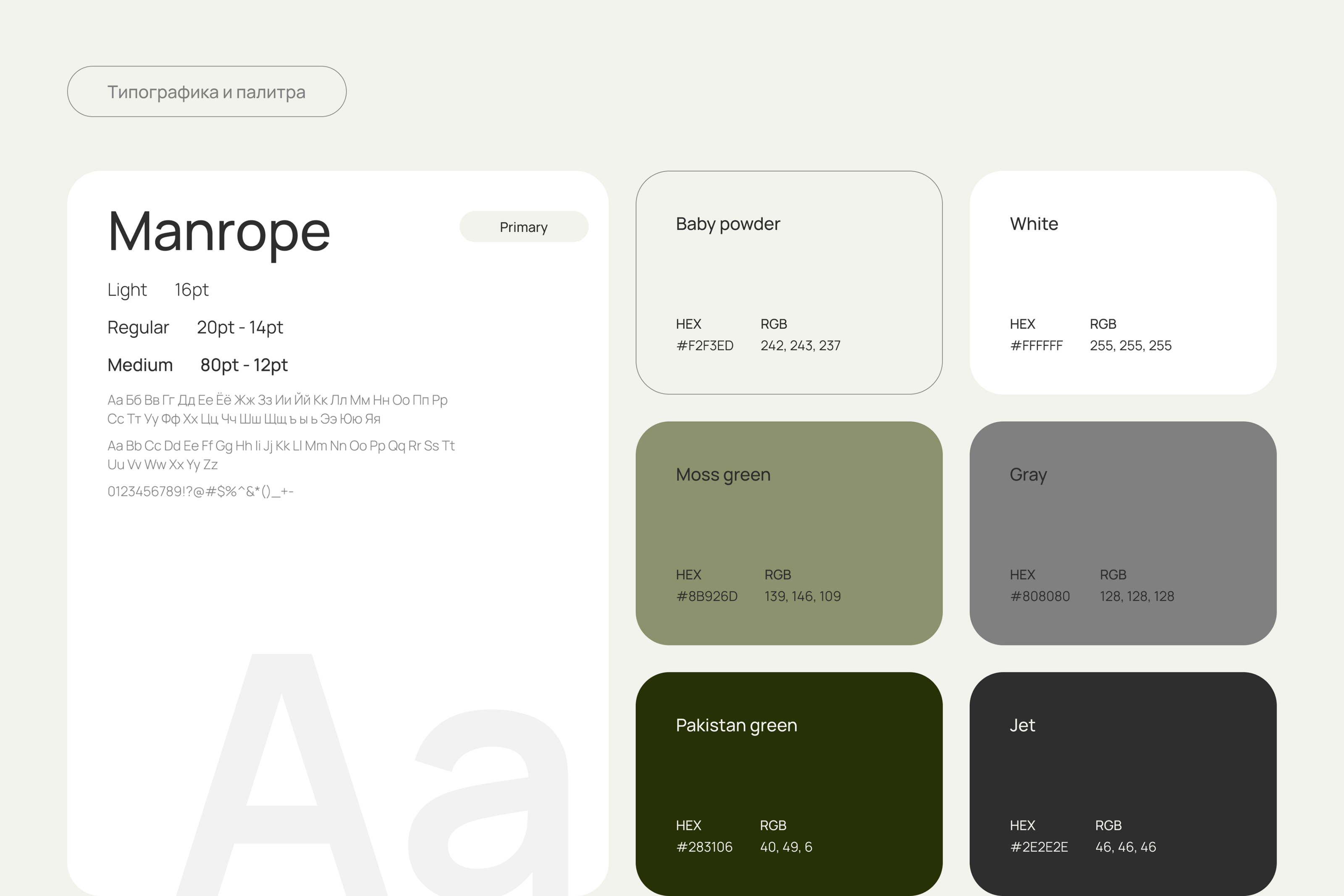The width and height of the screenshot is (1344, 896).
Task: Click the #F2F3ED hex value
Action: (x=704, y=346)
